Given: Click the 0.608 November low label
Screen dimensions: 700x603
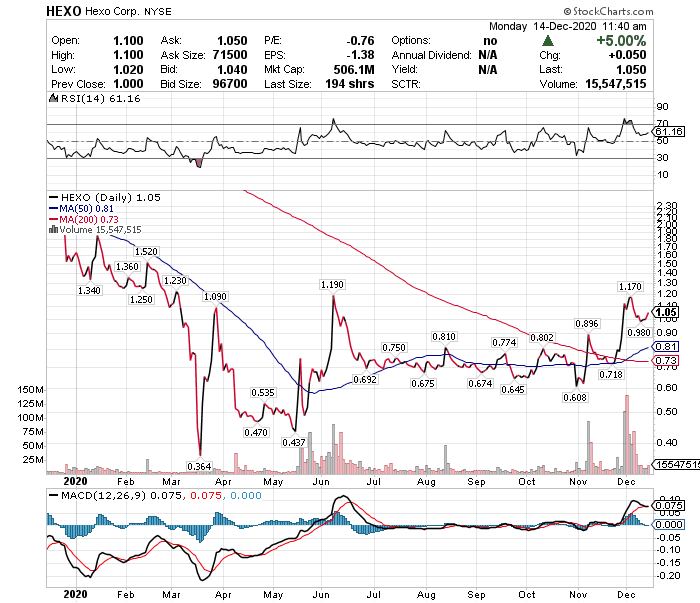Looking at the screenshot, I should point(575,398).
